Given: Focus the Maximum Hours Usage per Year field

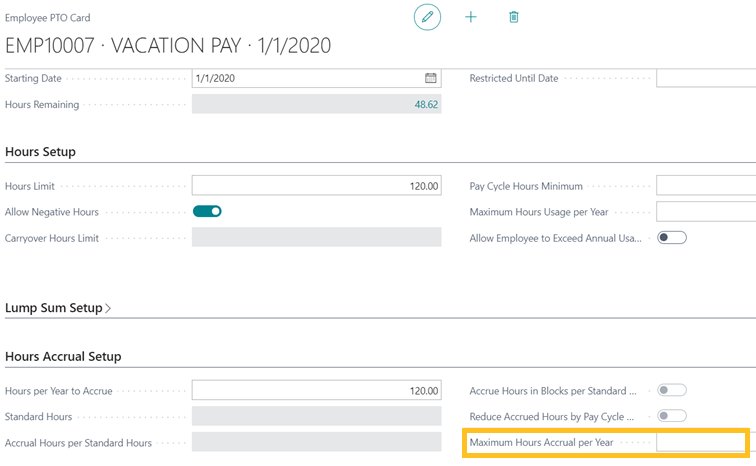Looking at the screenshot, I should [x=705, y=211].
